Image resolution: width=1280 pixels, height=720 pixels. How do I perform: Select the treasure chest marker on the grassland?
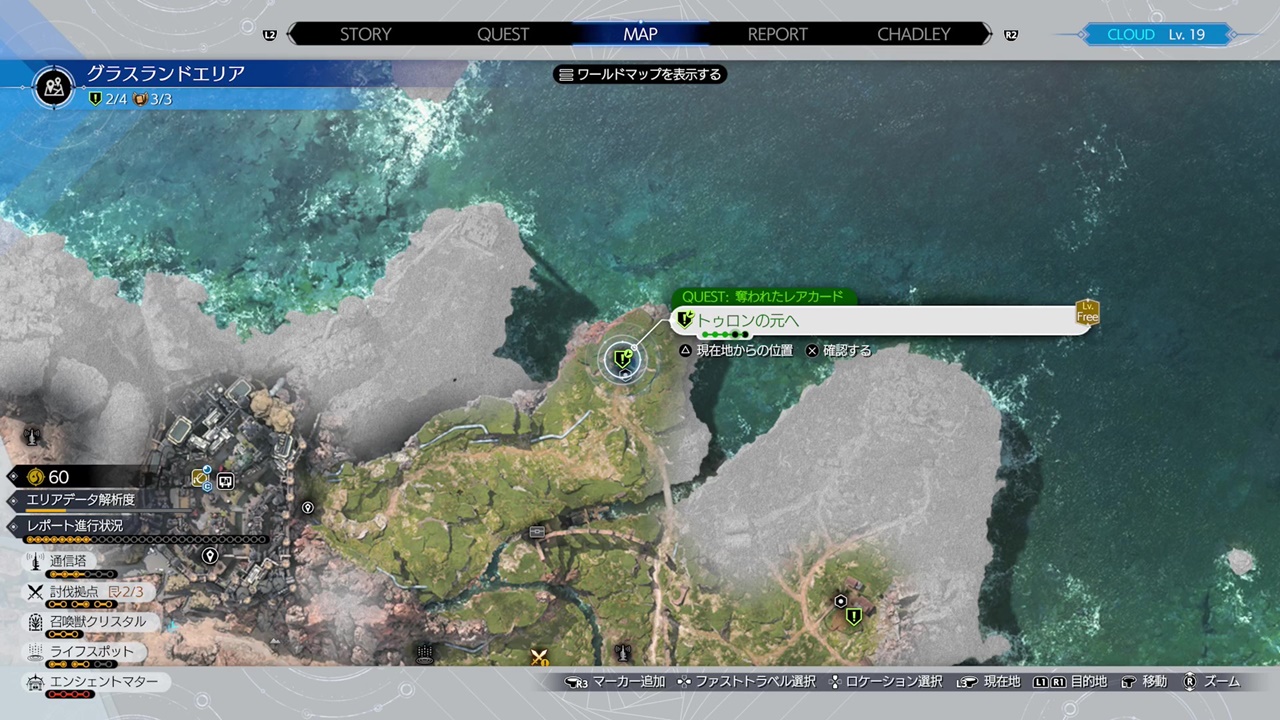[x=537, y=532]
